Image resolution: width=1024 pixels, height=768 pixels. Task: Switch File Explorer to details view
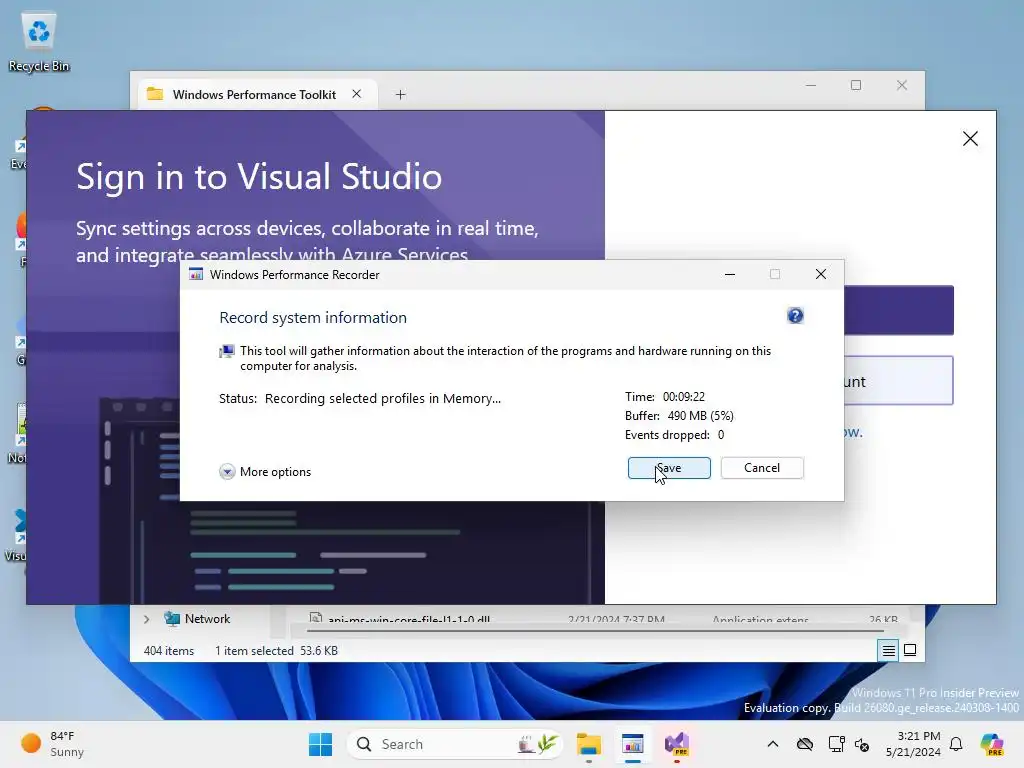point(888,650)
